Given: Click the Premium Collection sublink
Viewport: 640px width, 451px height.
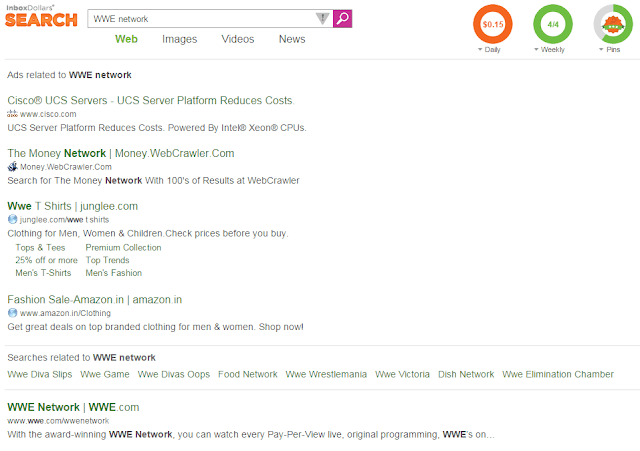Looking at the screenshot, I should (x=123, y=248).
